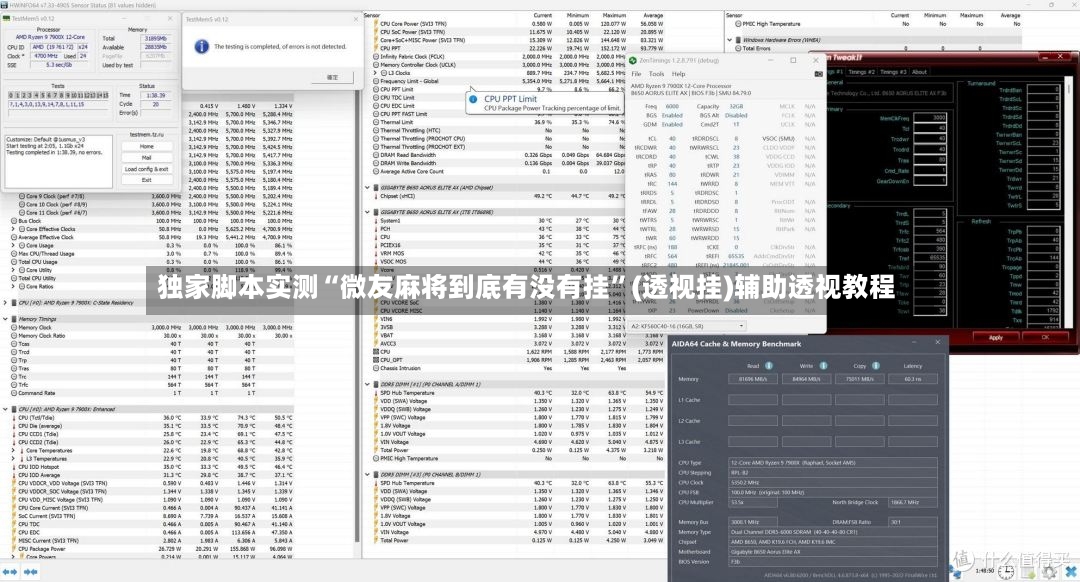This screenshot has width=1080, height=582.
Task: Click OK button in TweakIt
Action: pos(1045,337)
